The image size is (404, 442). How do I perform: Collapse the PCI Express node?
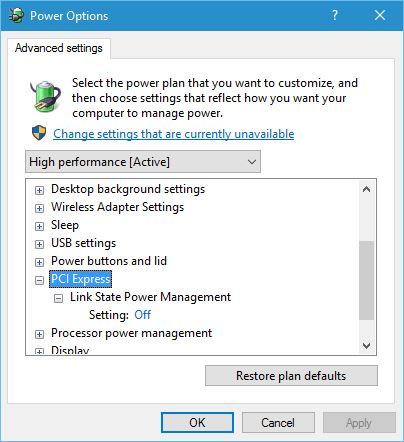(x=39, y=280)
